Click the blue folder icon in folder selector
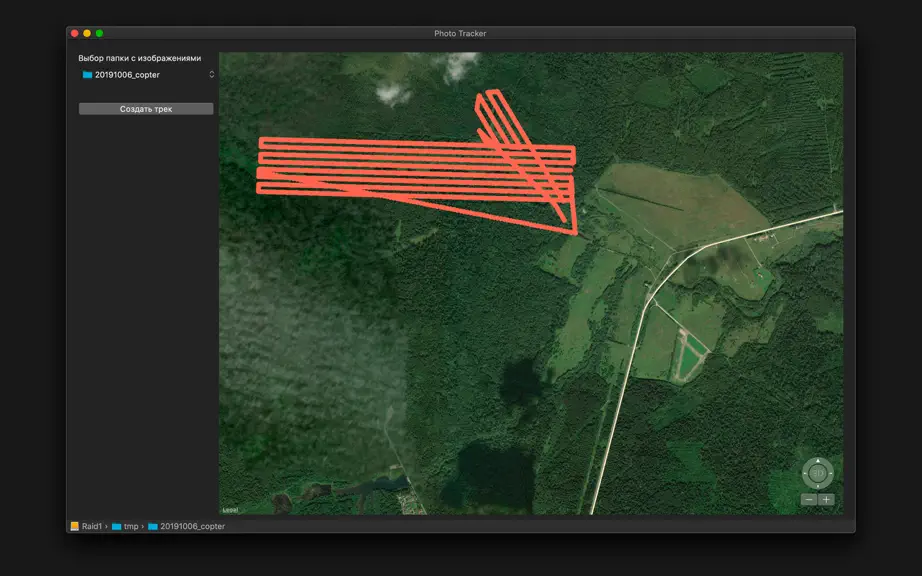The height and width of the screenshot is (576, 922). [x=88, y=75]
